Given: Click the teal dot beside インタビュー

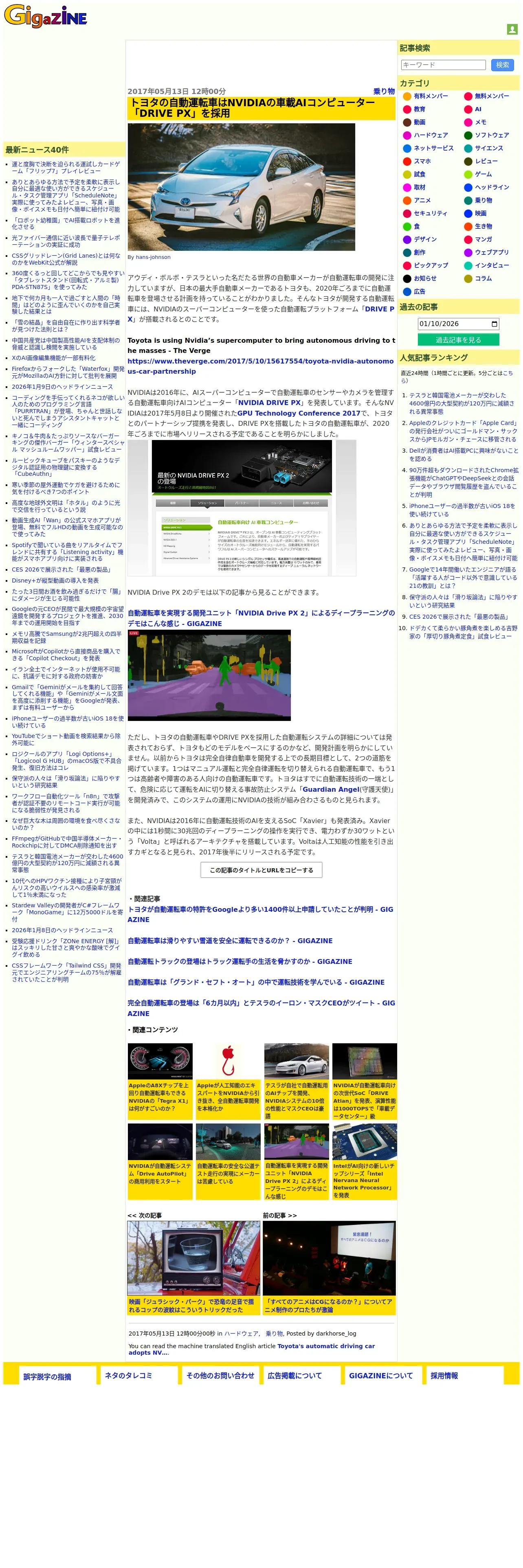Looking at the screenshot, I should [x=468, y=265].
